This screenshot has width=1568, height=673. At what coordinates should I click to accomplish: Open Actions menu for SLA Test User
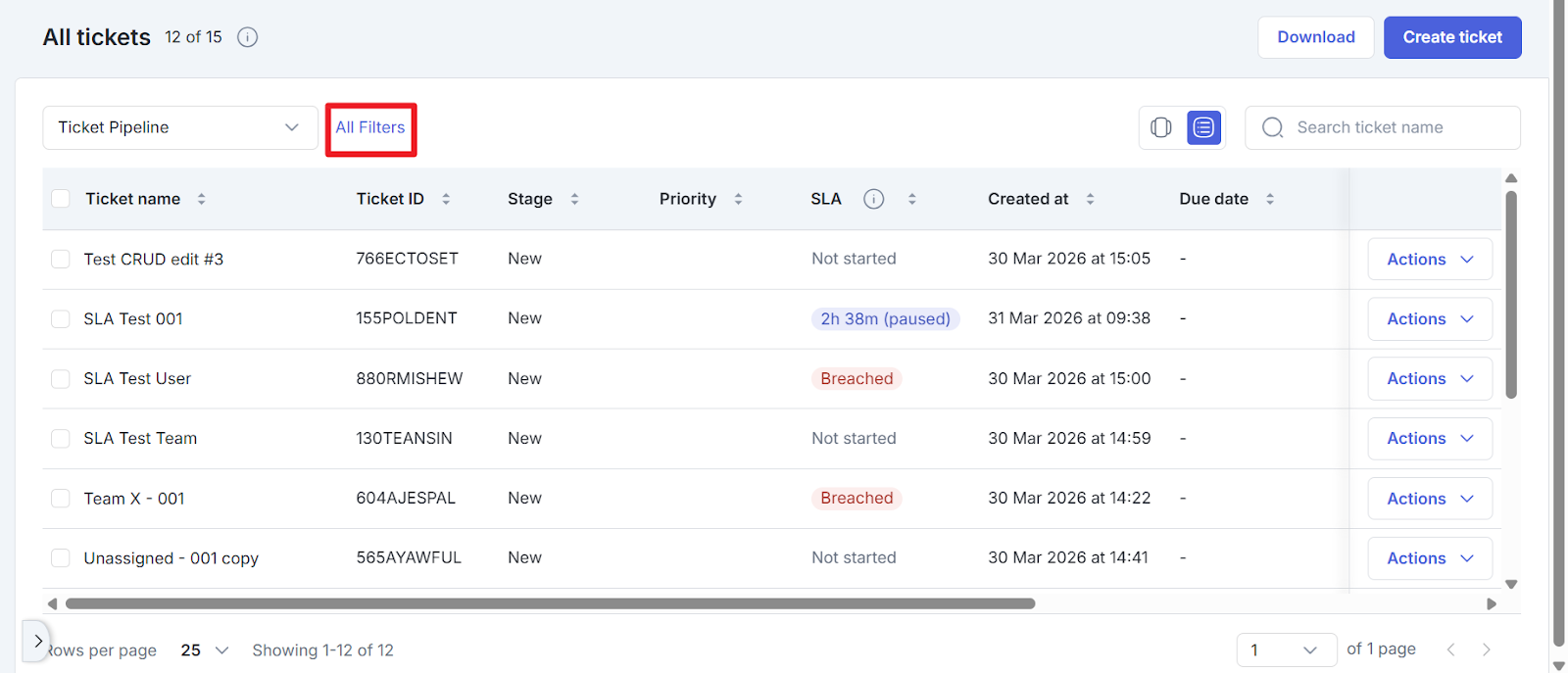1429,379
